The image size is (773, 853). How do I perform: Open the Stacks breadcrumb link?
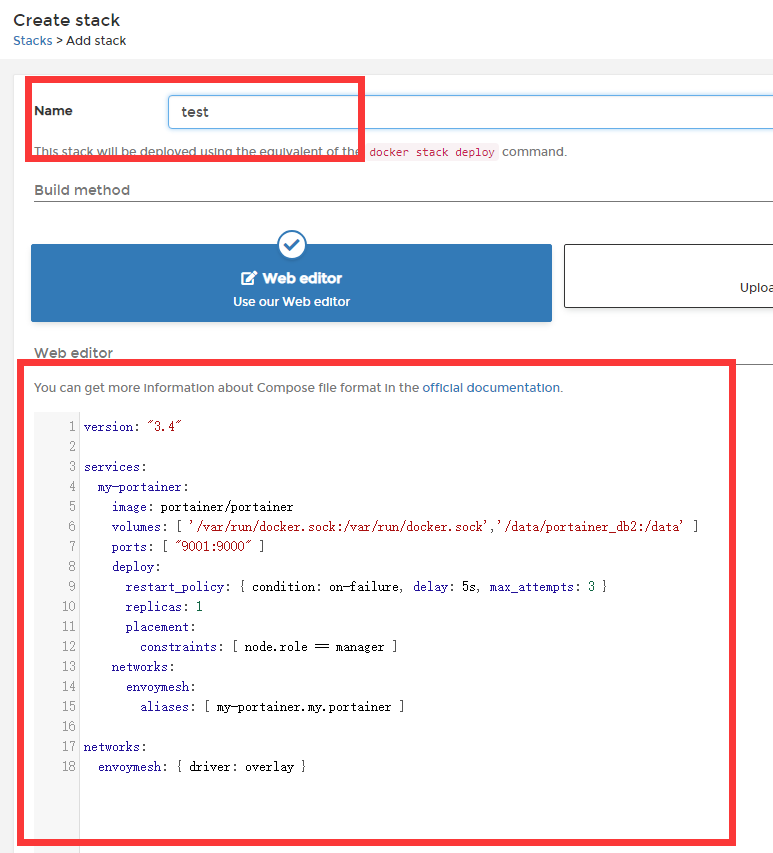(33, 41)
